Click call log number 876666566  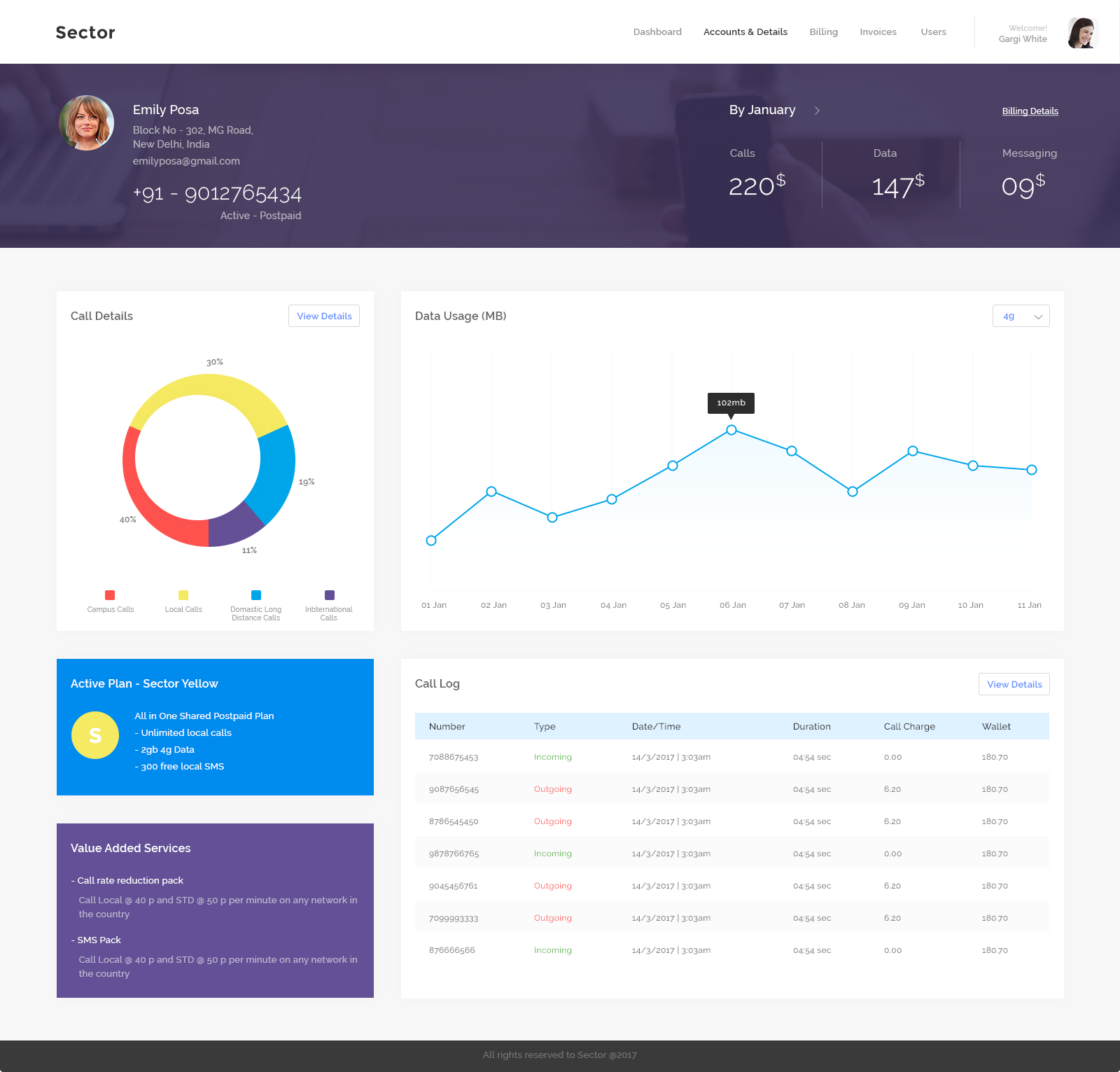click(451, 950)
